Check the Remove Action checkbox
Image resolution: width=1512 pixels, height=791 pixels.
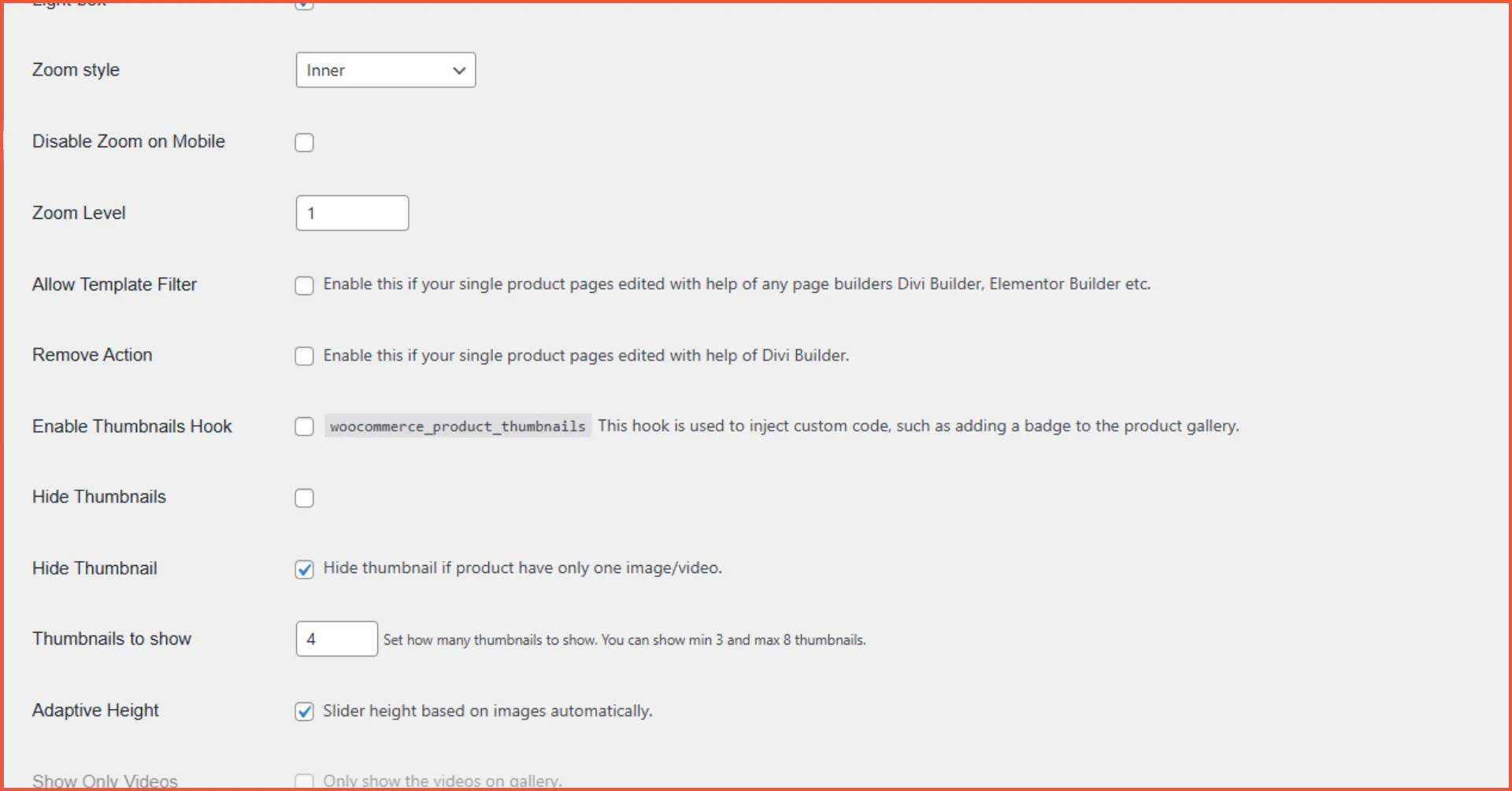pos(304,356)
